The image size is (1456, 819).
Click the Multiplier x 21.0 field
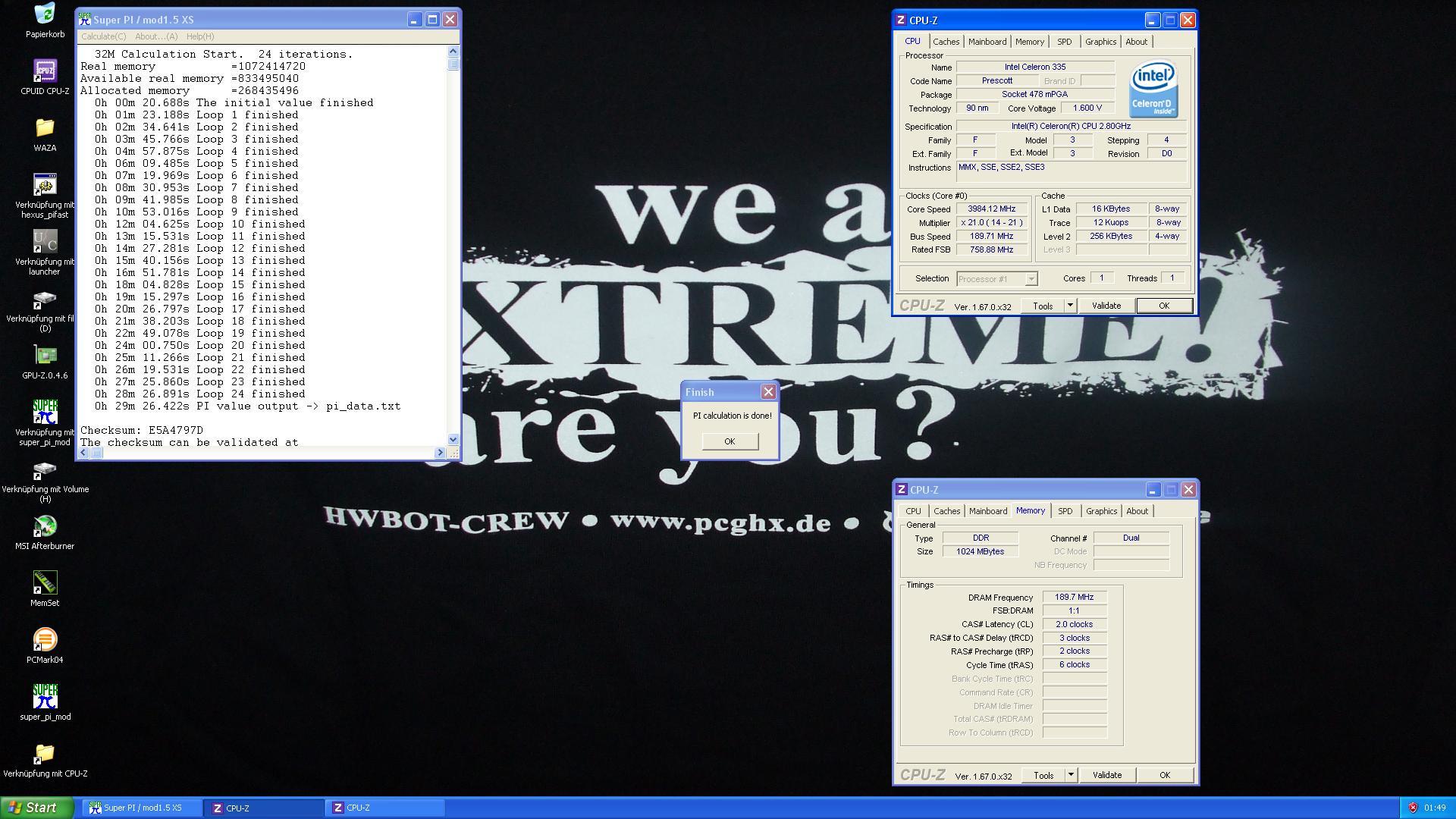(991, 222)
